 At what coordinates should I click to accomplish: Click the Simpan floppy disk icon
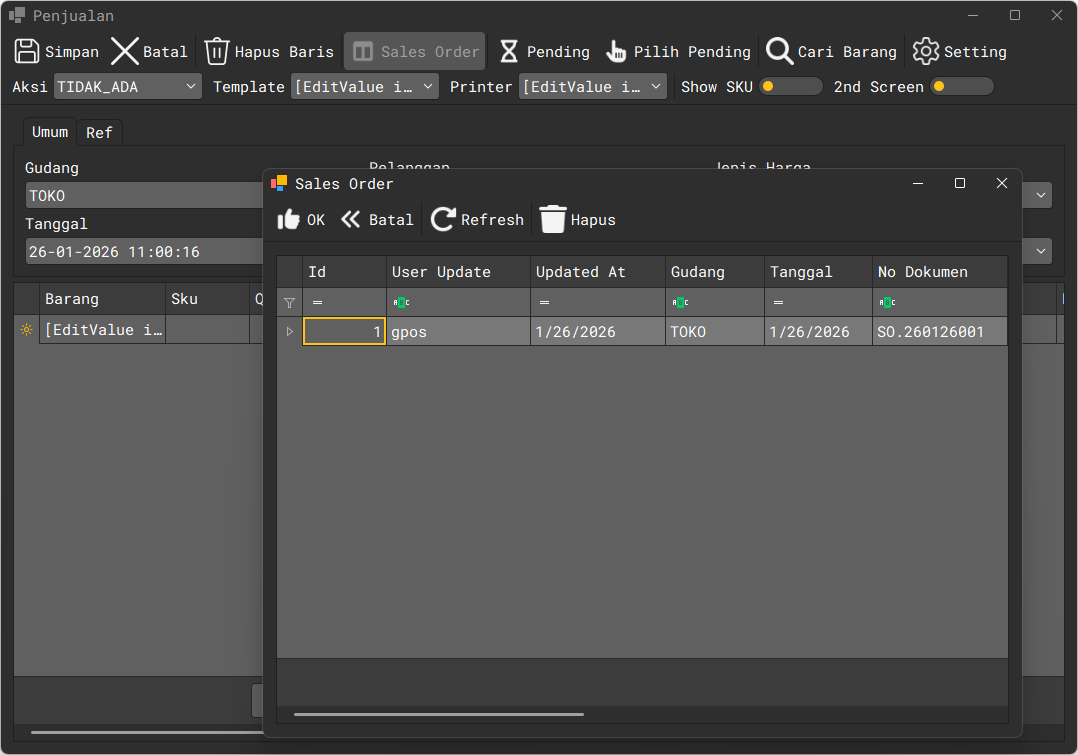coord(27,52)
